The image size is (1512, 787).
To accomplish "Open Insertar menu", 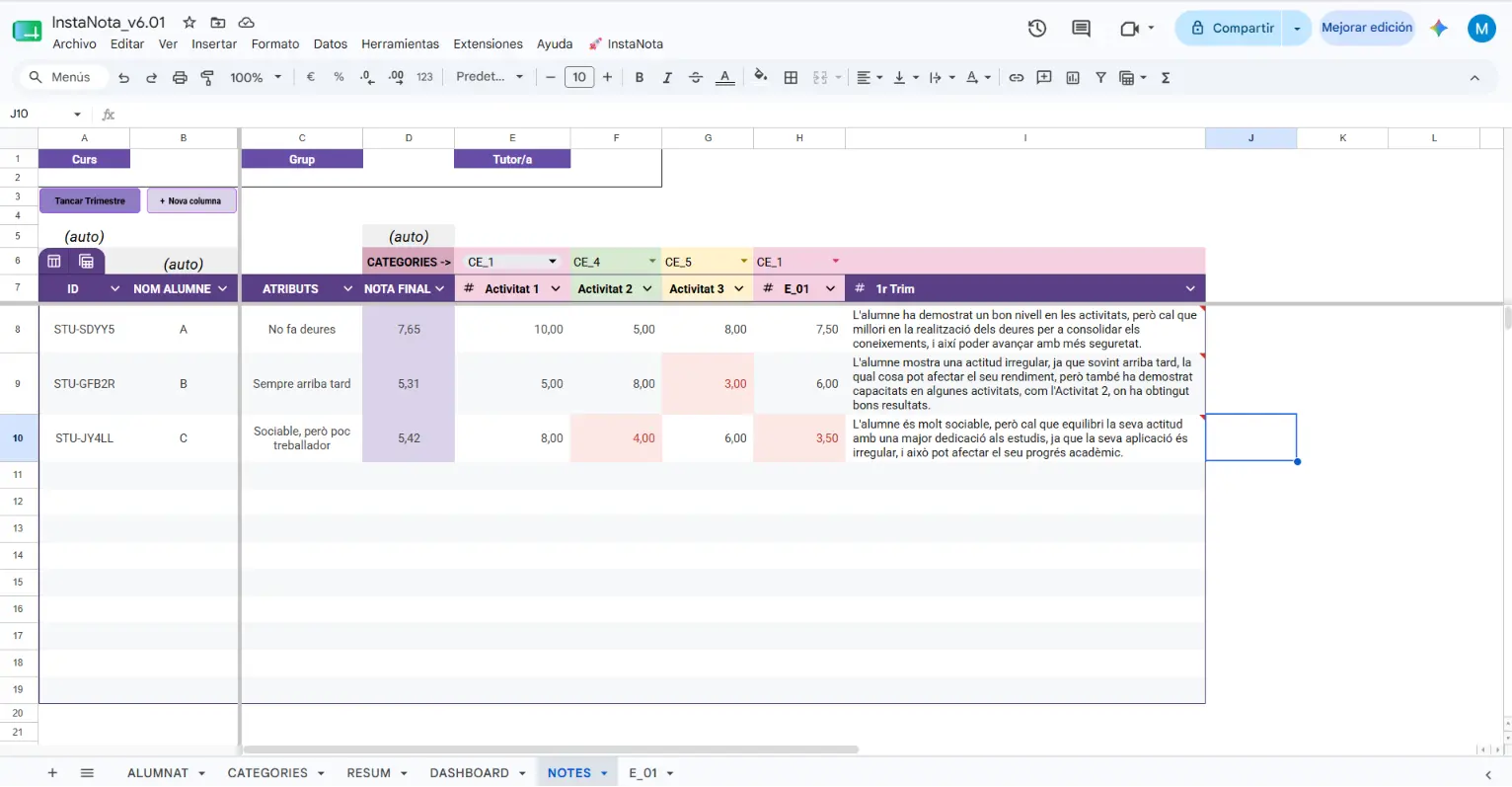I will 214,43.
